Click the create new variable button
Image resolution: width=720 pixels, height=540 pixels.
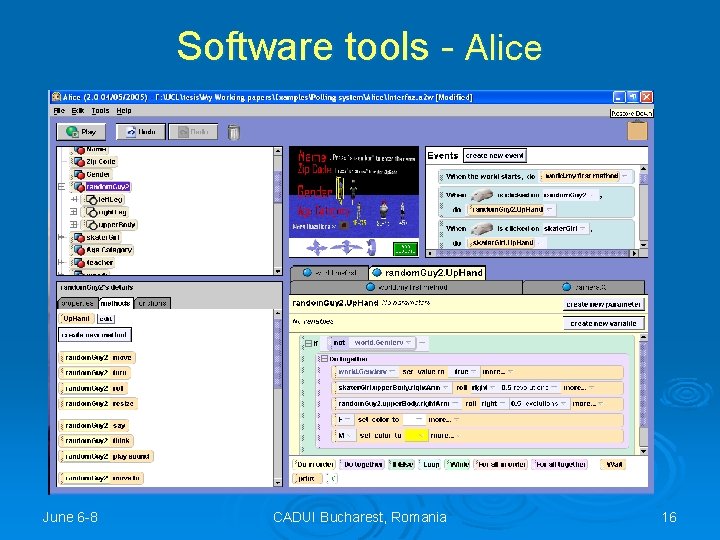click(x=603, y=323)
